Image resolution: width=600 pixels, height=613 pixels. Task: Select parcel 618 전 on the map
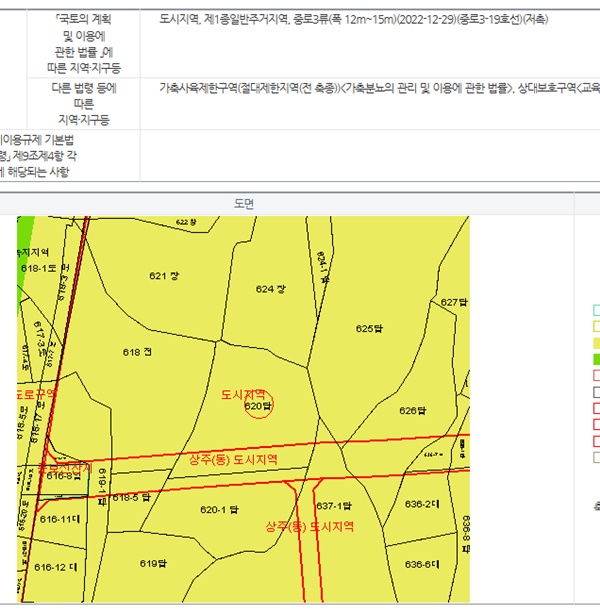137,352
